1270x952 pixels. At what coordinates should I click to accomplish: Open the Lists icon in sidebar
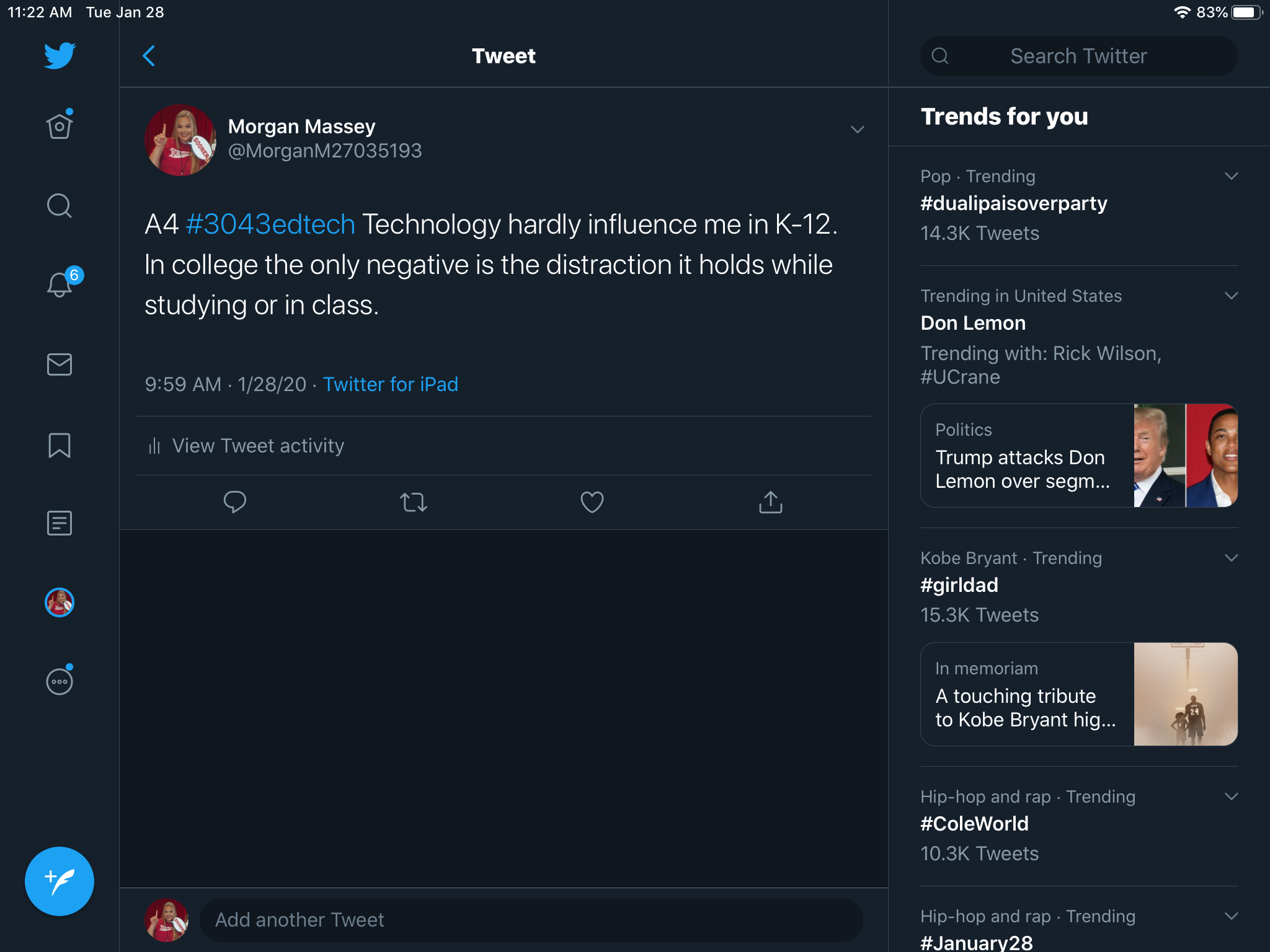click(x=60, y=523)
